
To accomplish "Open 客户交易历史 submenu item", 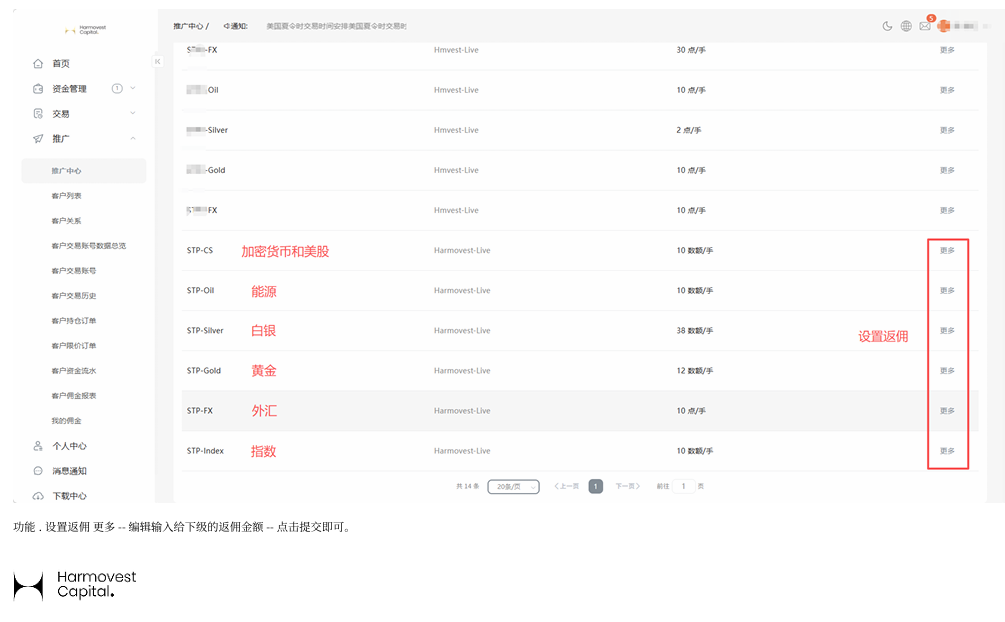I will click(74, 296).
